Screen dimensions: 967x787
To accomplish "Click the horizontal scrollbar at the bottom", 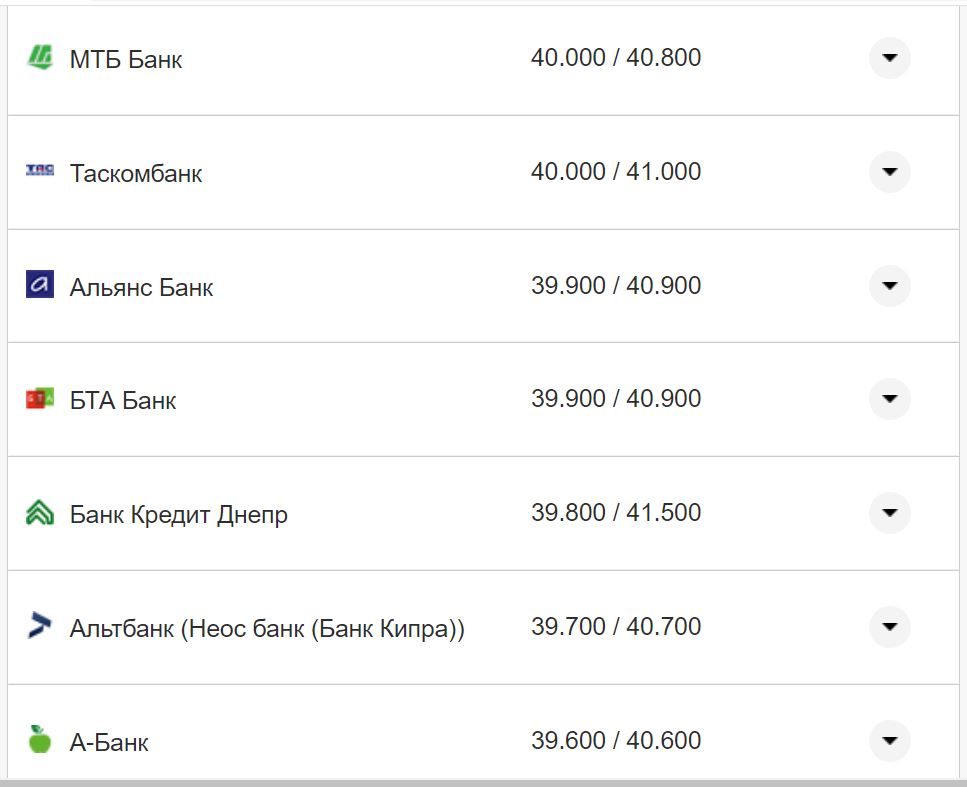I will point(483,782).
